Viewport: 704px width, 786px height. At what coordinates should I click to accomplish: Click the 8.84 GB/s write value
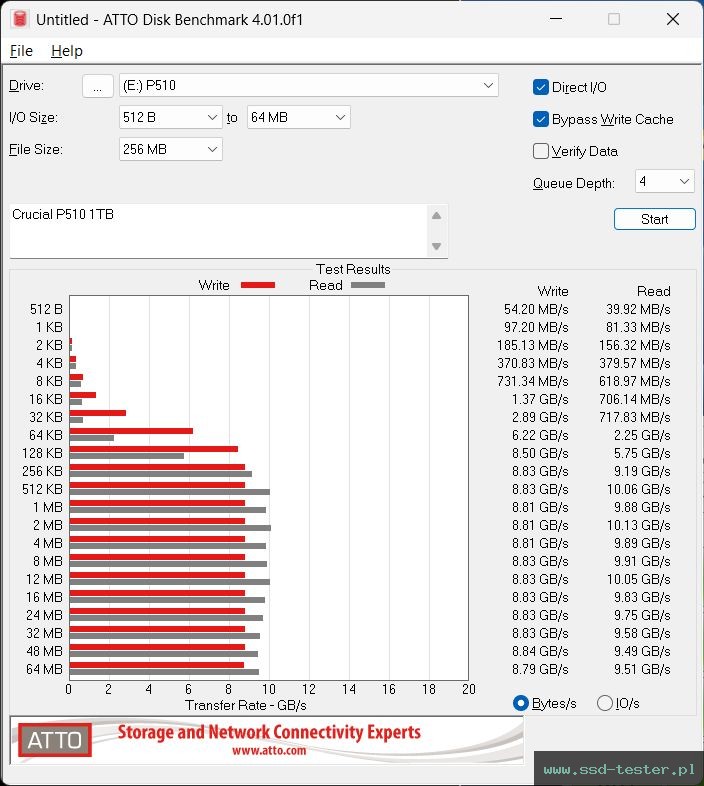click(540, 651)
